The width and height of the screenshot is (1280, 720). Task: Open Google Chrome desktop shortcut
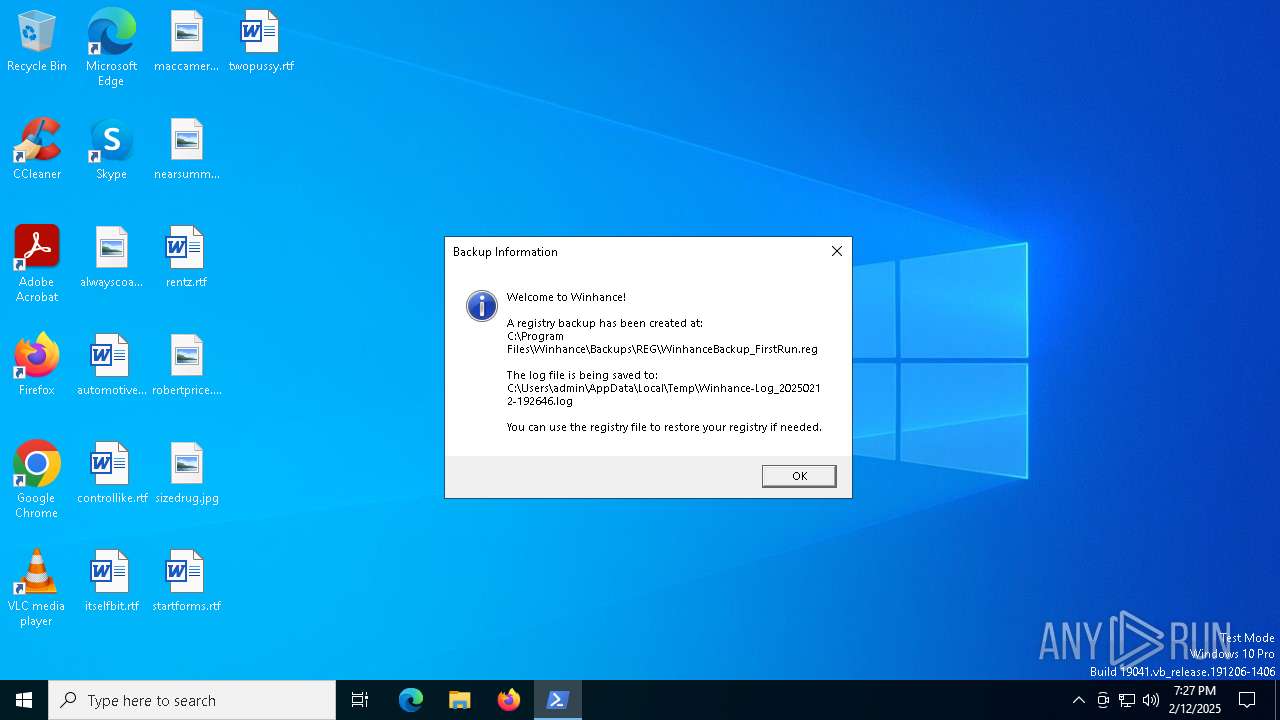(x=37, y=480)
